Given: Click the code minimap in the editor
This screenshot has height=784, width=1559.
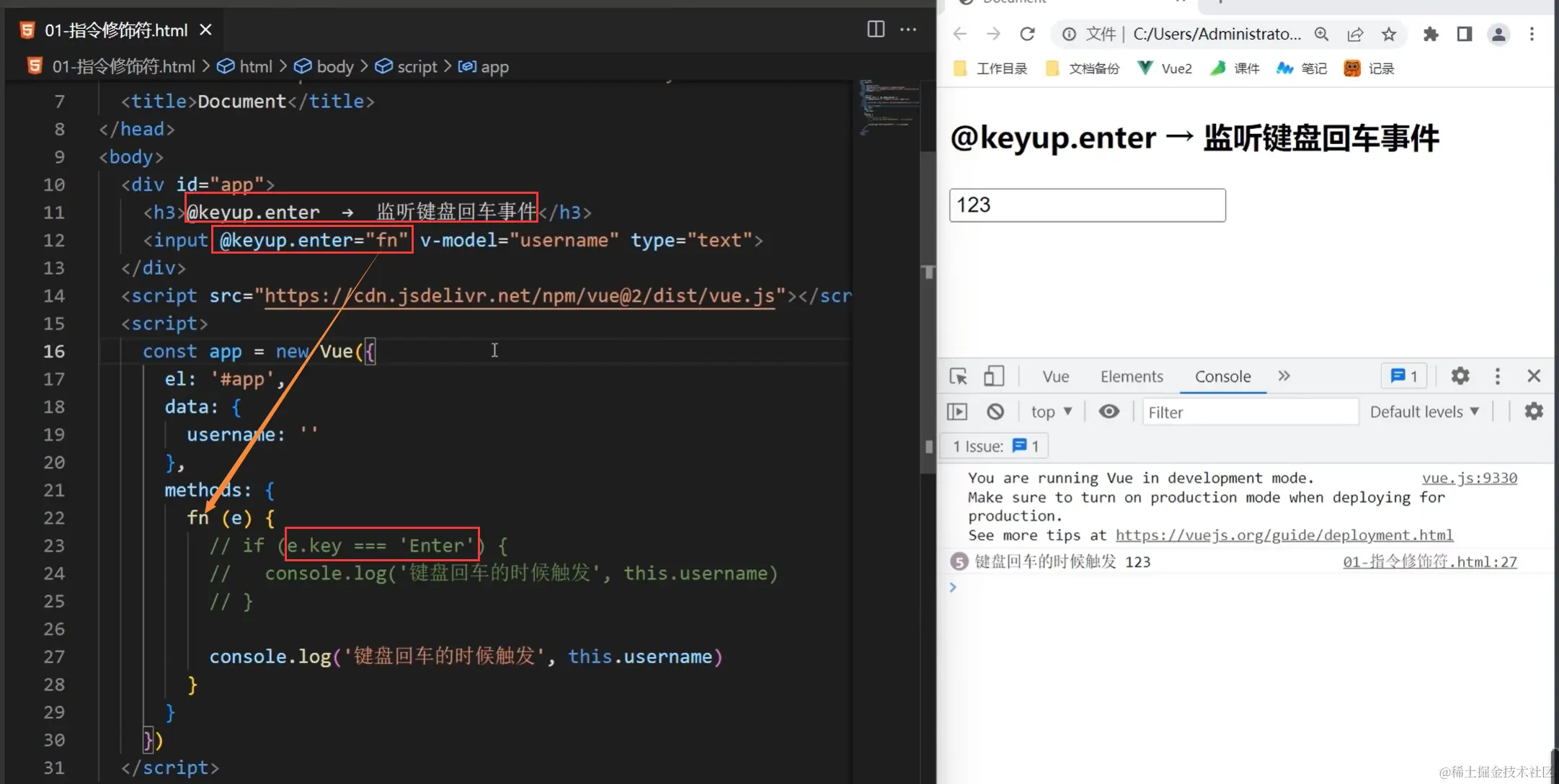Looking at the screenshot, I should tap(889, 108).
